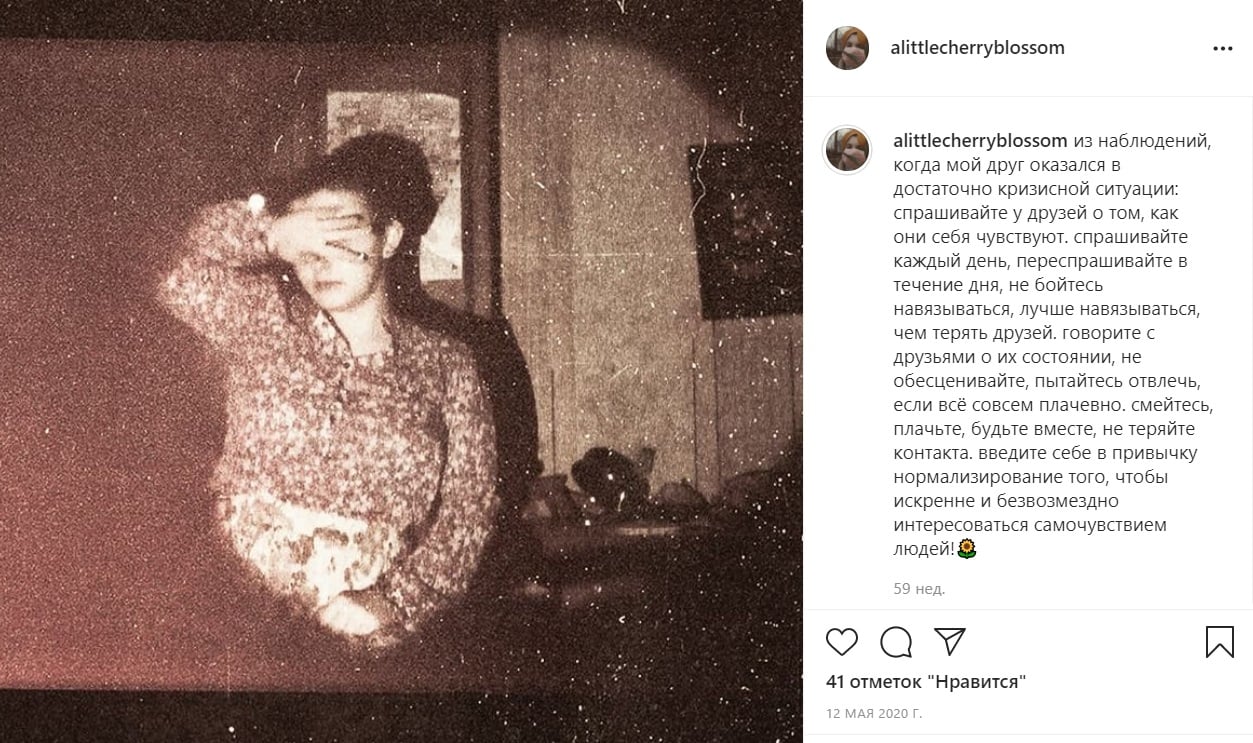Click the word 'людей' near the caption's end
Screen dimensions: 1253x743
pyautogui.click(x=922, y=549)
